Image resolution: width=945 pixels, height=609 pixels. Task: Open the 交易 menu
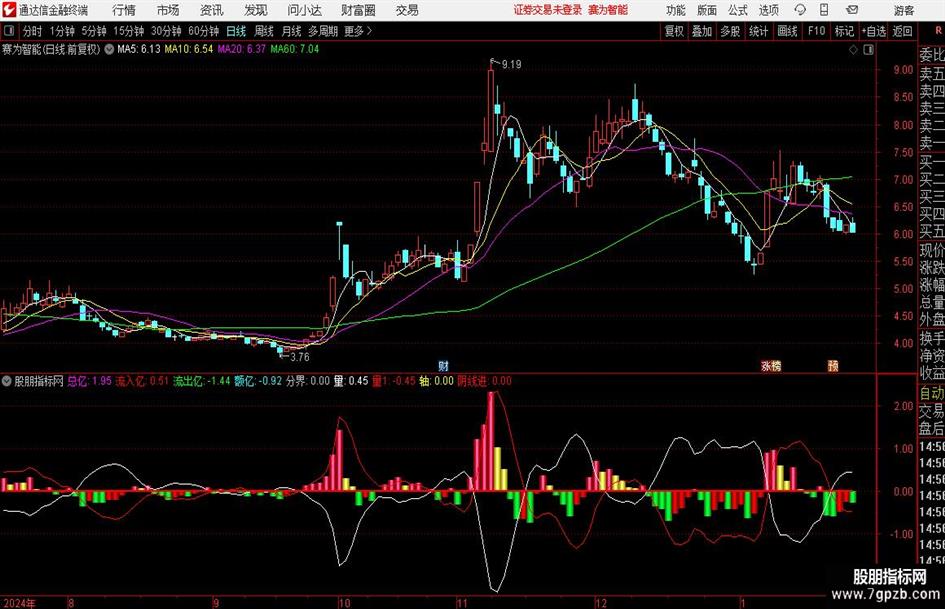[x=407, y=10]
